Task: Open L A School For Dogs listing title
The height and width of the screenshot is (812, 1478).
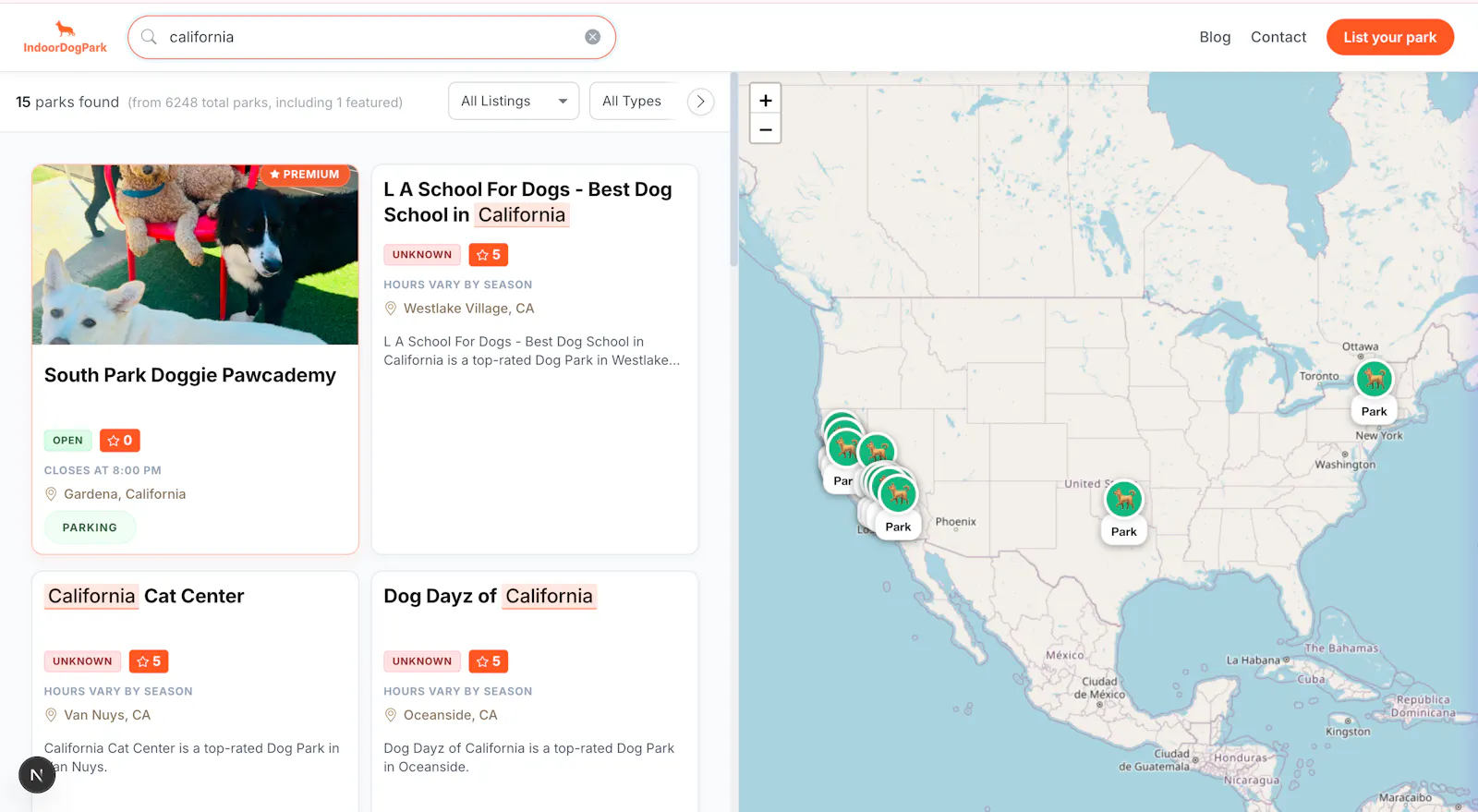Action: pos(527,202)
